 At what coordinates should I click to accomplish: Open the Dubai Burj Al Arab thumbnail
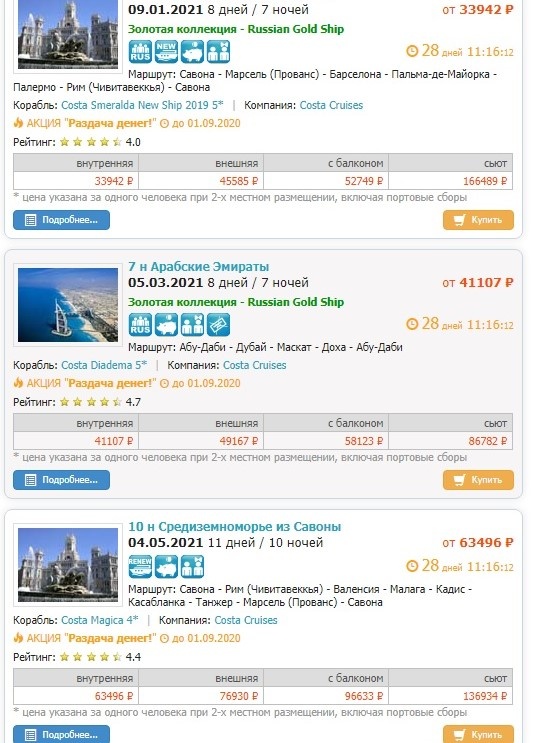point(68,305)
